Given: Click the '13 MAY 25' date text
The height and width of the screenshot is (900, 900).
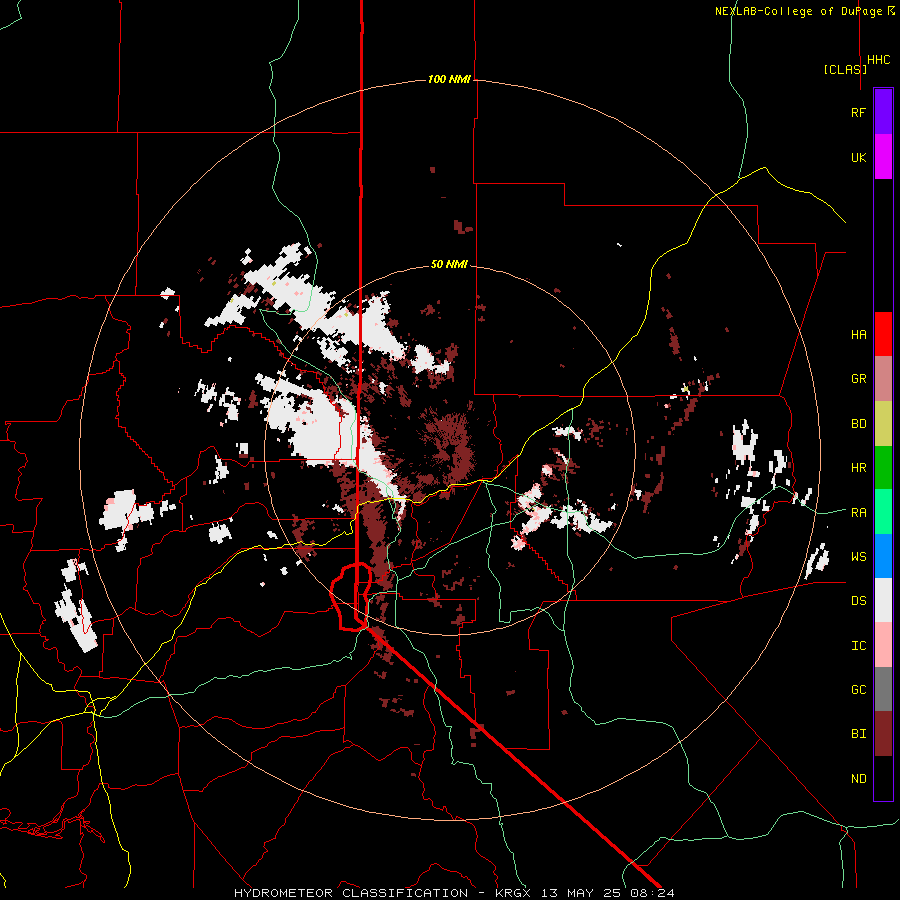Looking at the screenshot, I should (x=583, y=893).
